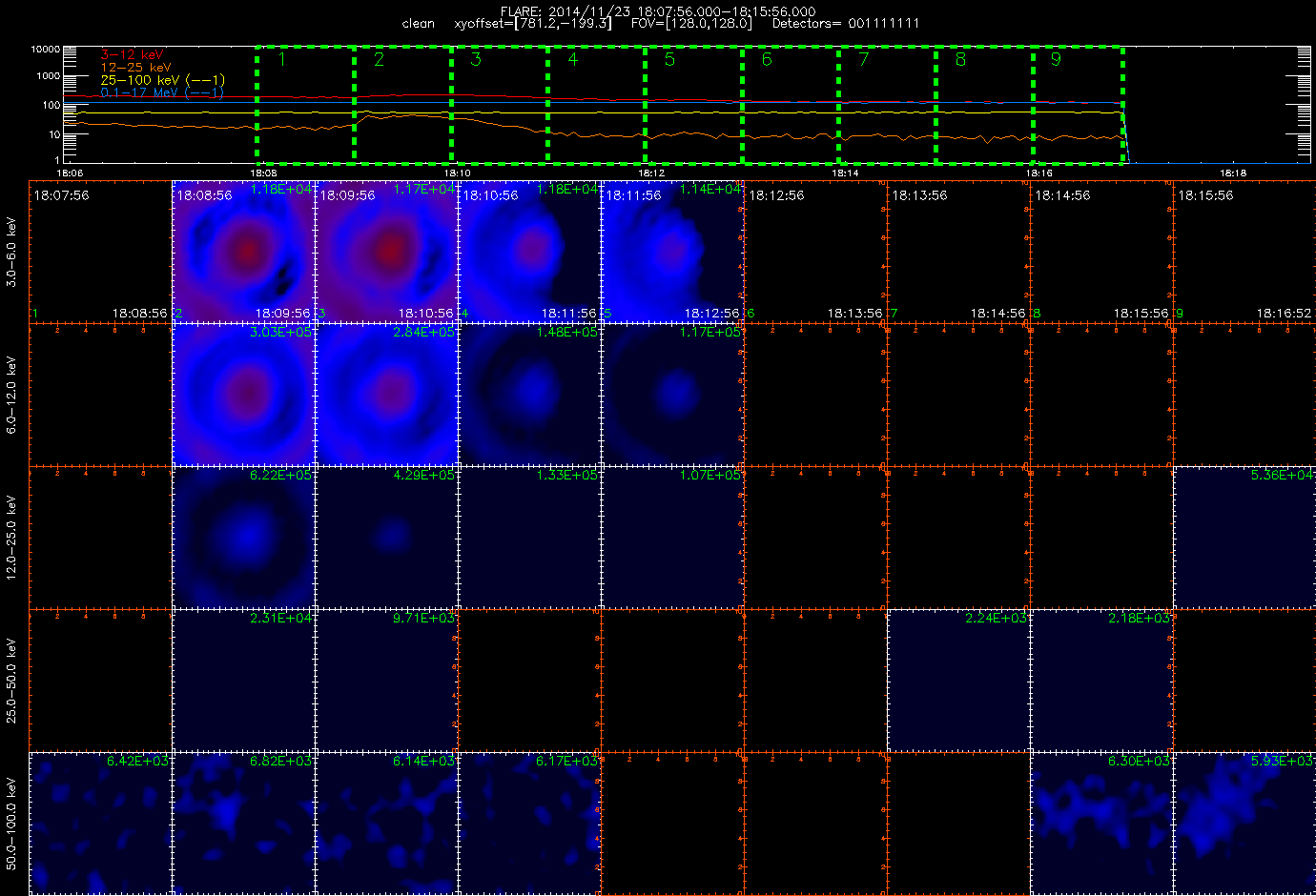
Task: Click the 50.0-100.0 keV row label
Action: click(x=11, y=824)
